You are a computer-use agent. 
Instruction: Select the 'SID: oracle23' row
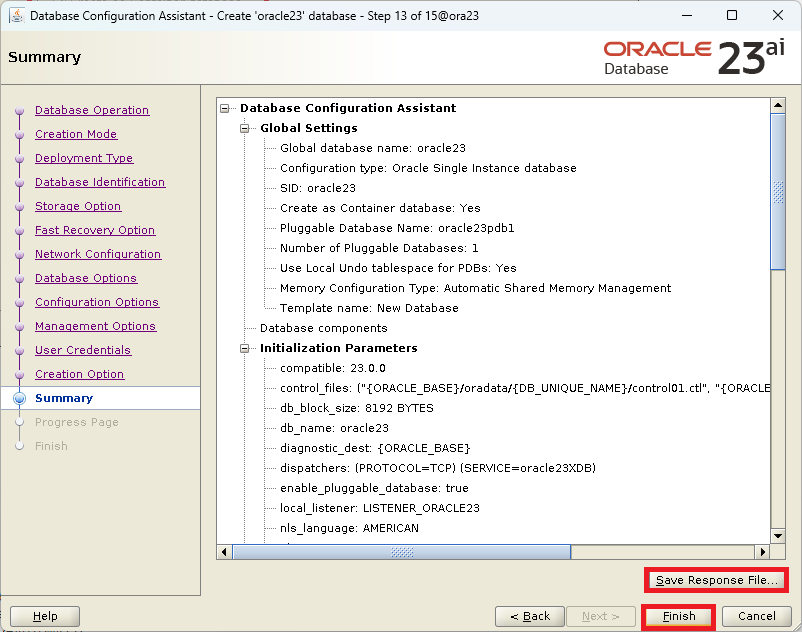click(x=318, y=188)
